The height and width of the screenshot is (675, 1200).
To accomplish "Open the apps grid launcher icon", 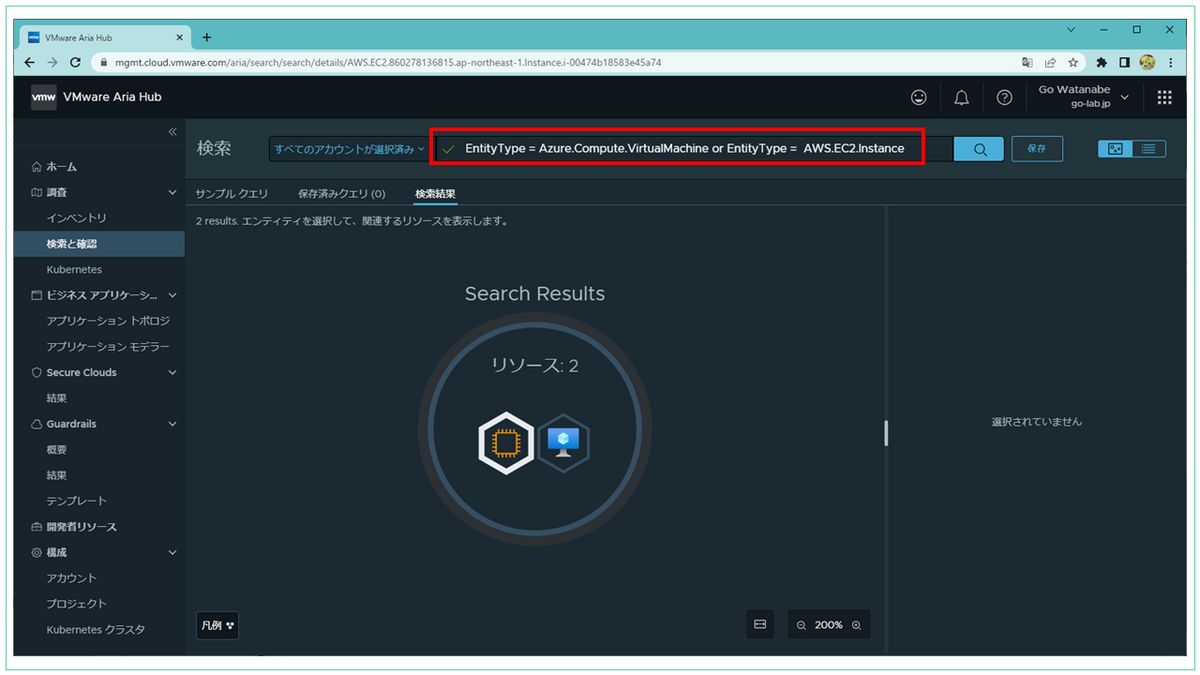I will 1164,97.
